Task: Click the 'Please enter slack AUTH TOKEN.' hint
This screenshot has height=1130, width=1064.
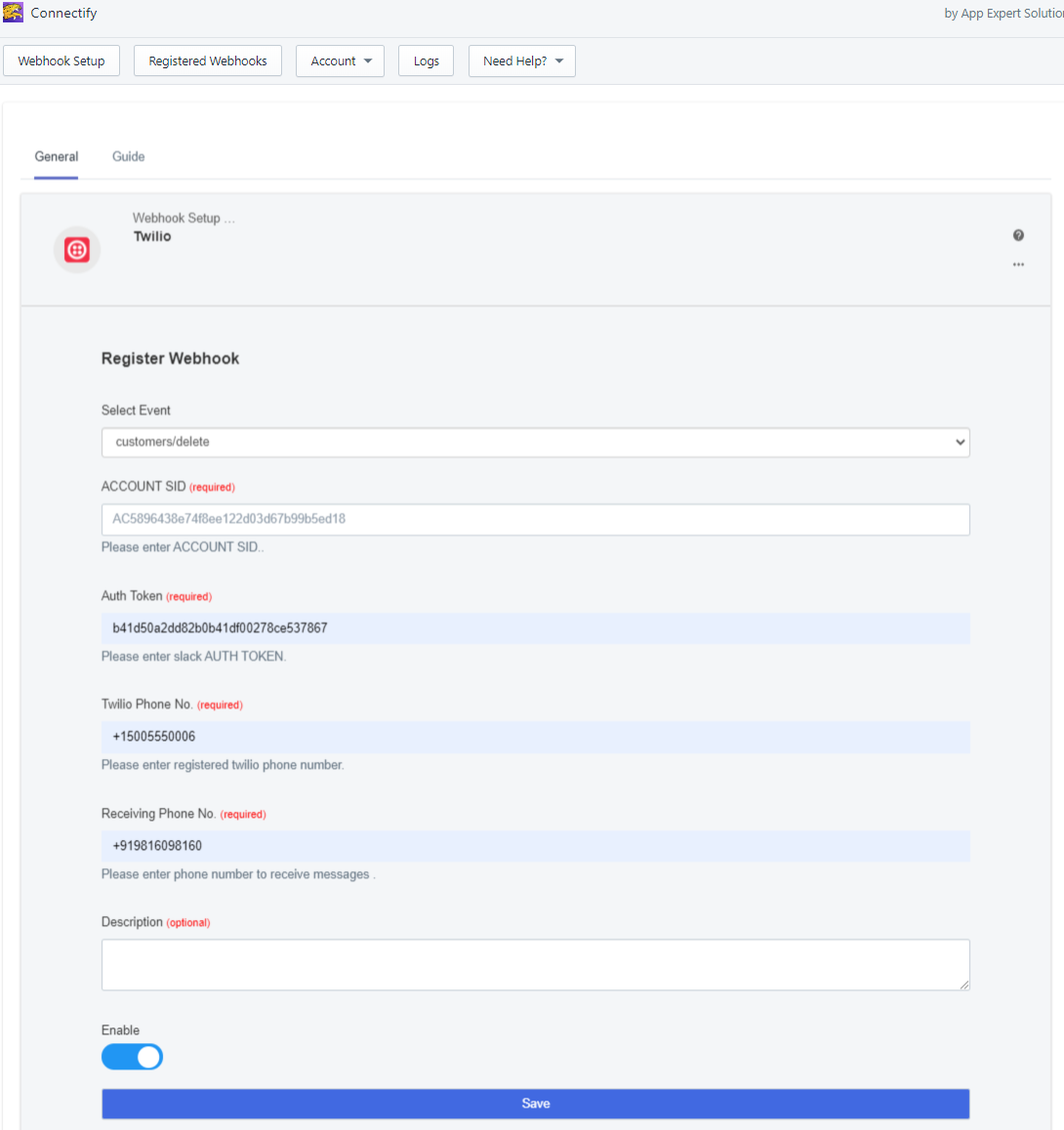Action: (194, 657)
